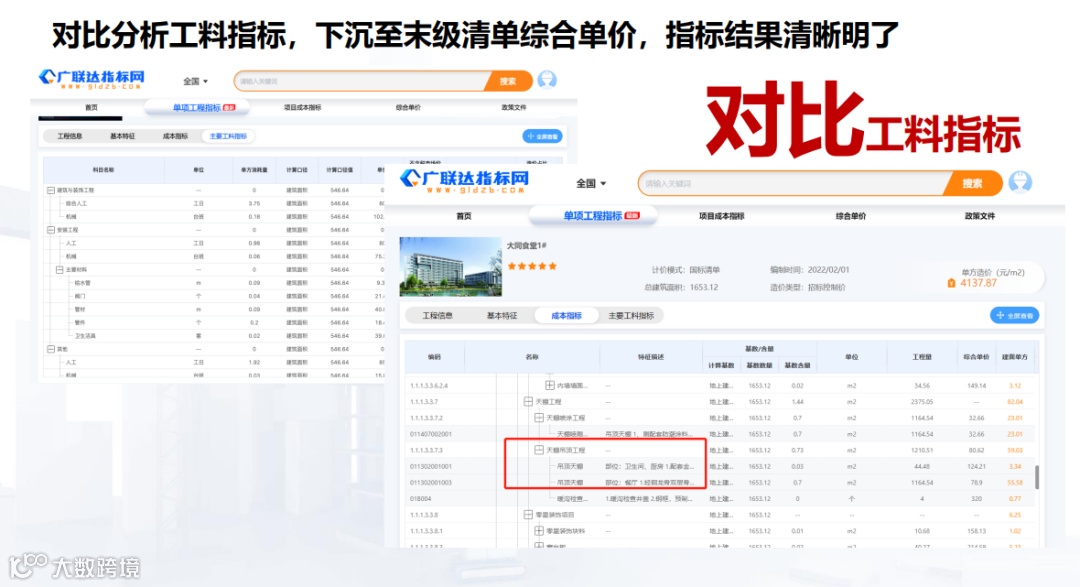
Task: Switch to 基本特征 sub-tab in front window
Action: click(501, 316)
